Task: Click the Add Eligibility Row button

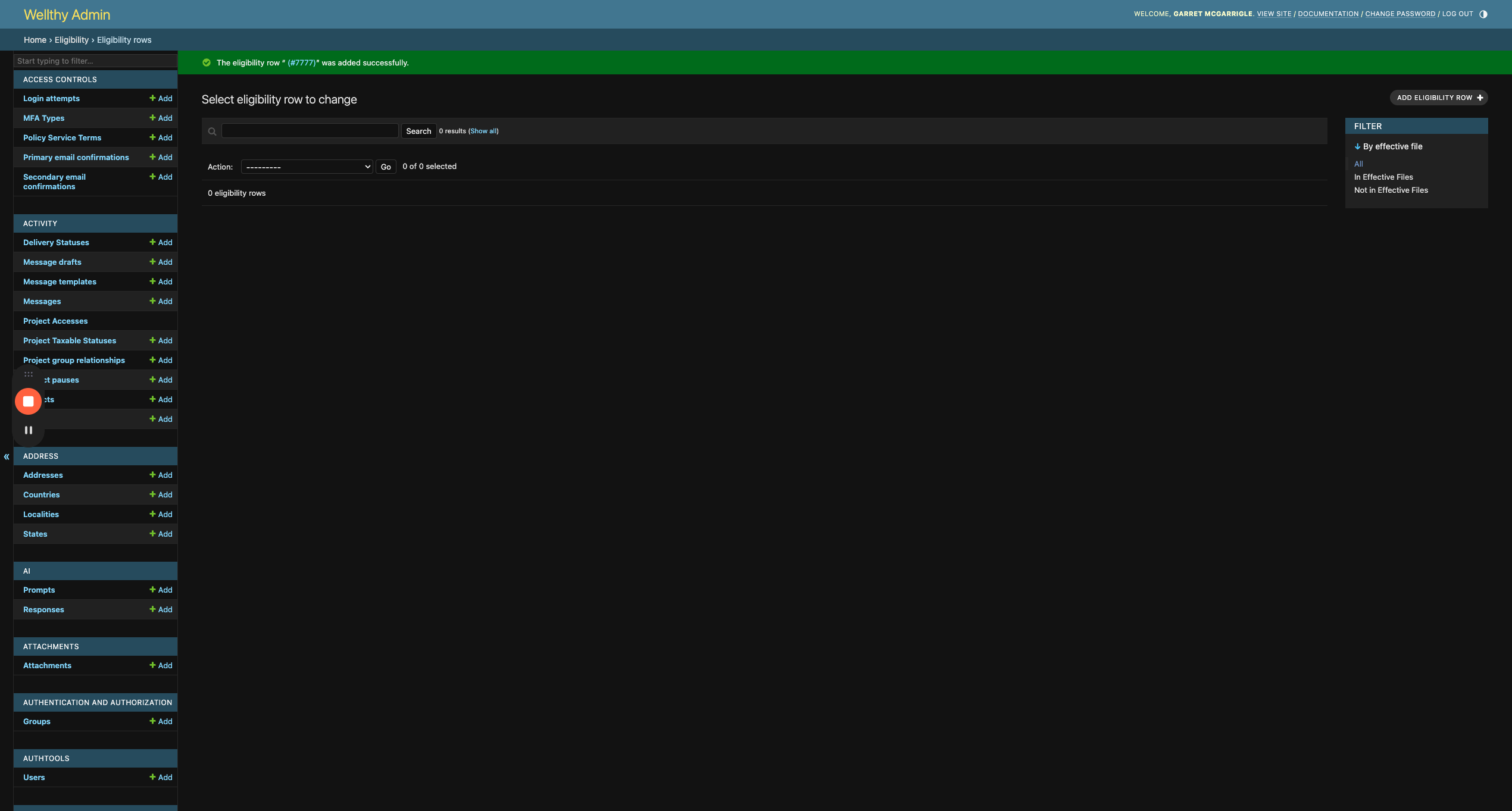Action: [1439, 98]
